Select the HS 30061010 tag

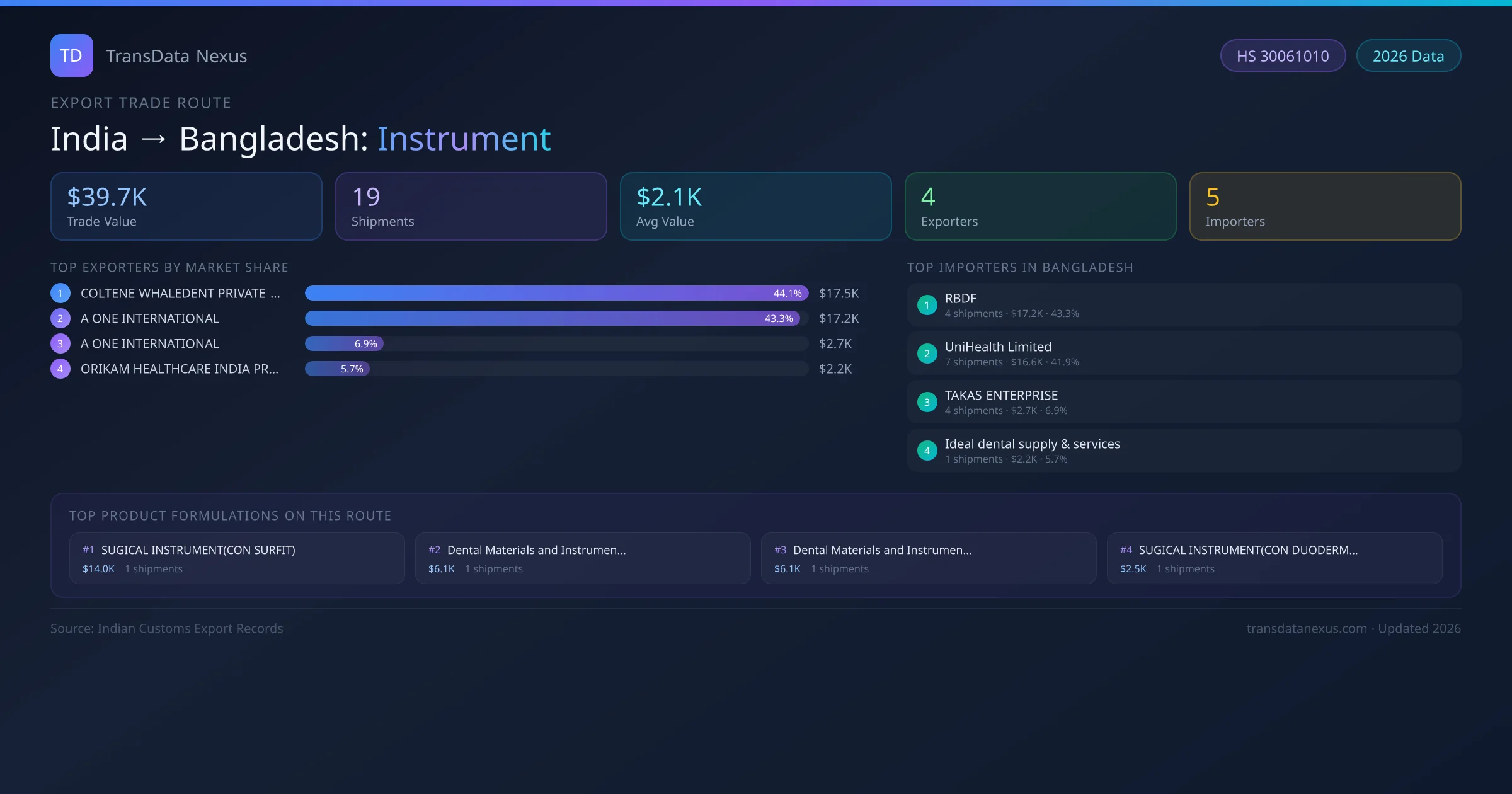(x=1282, y=56)
